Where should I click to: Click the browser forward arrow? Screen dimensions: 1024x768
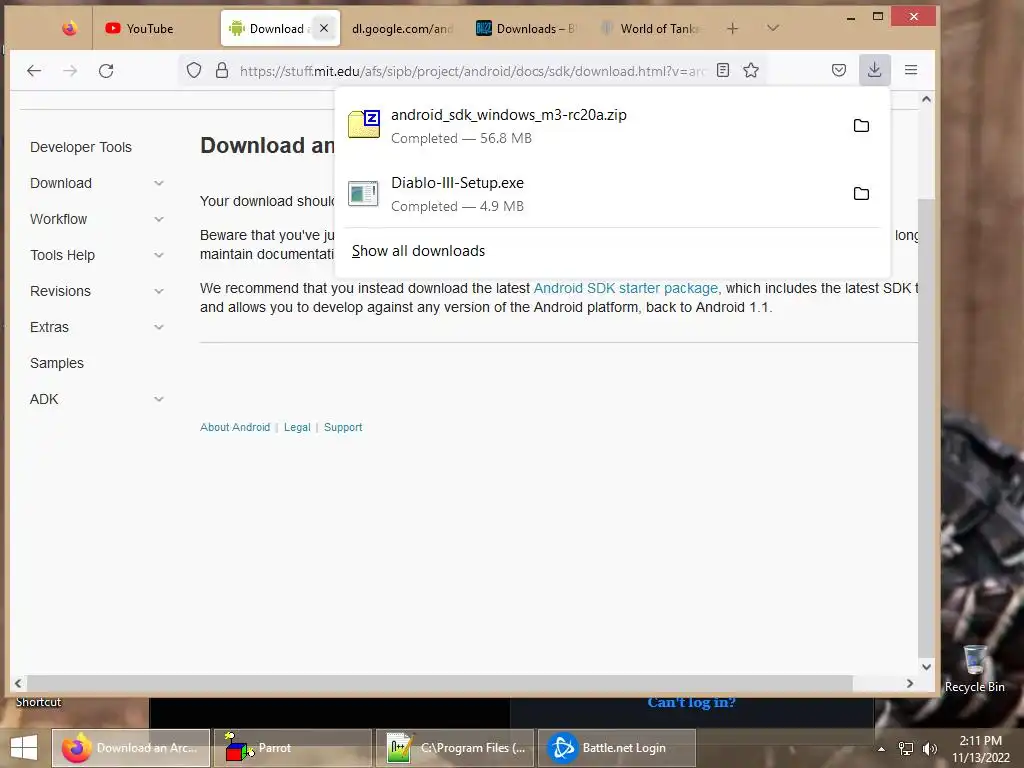pos(70,71)
